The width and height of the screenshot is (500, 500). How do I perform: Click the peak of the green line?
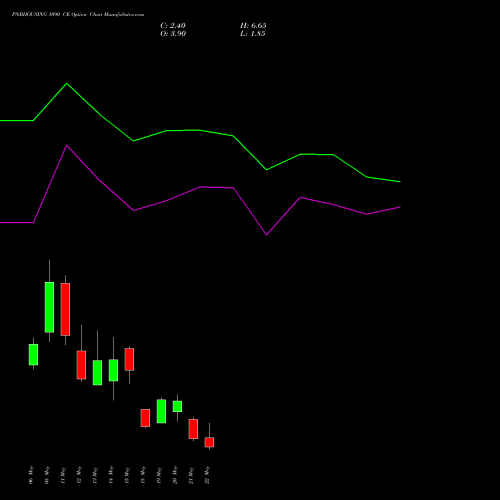(67, 83)
